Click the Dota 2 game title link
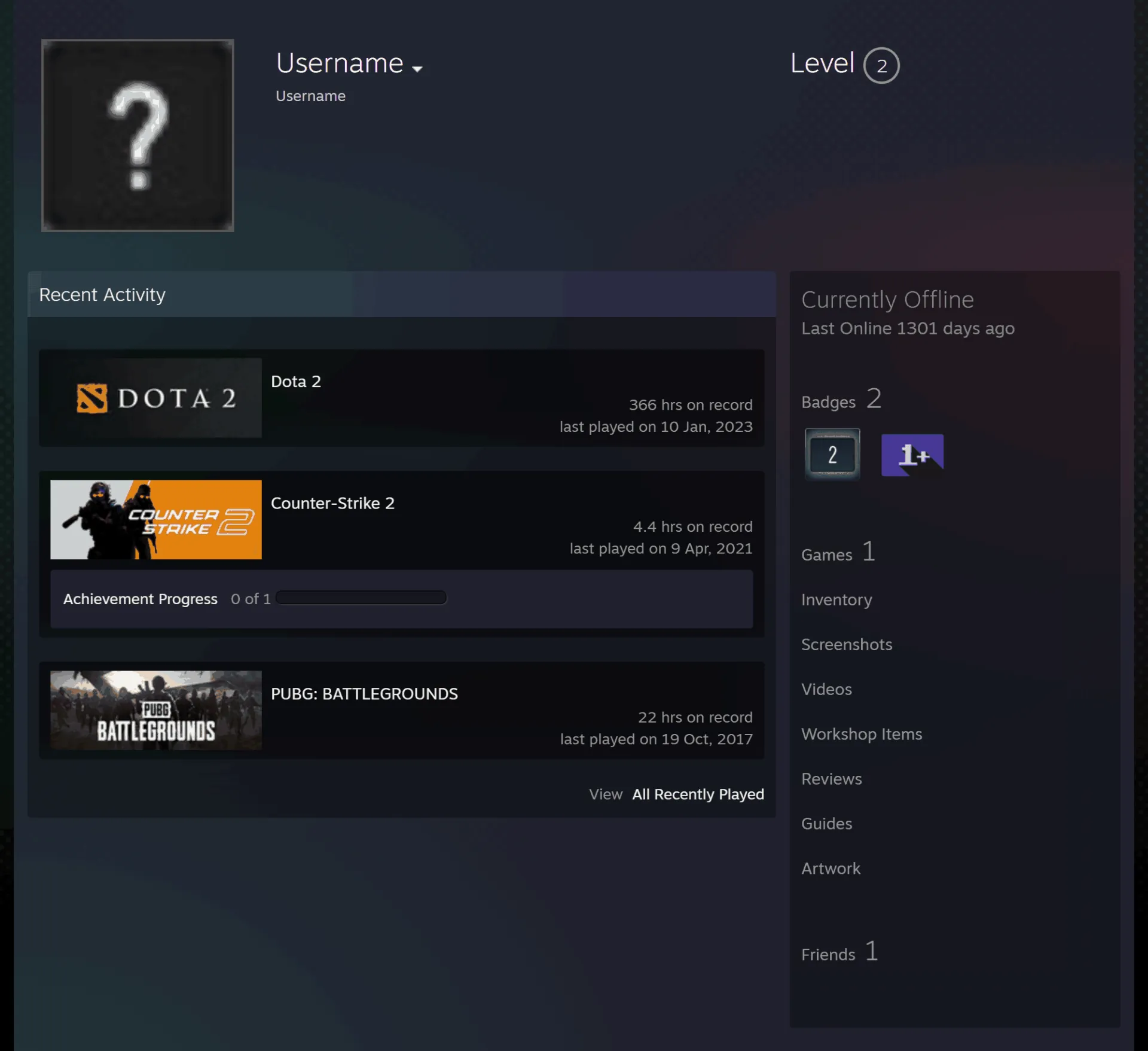Viewport: 1148px width, 1051px height. (296, 382)
